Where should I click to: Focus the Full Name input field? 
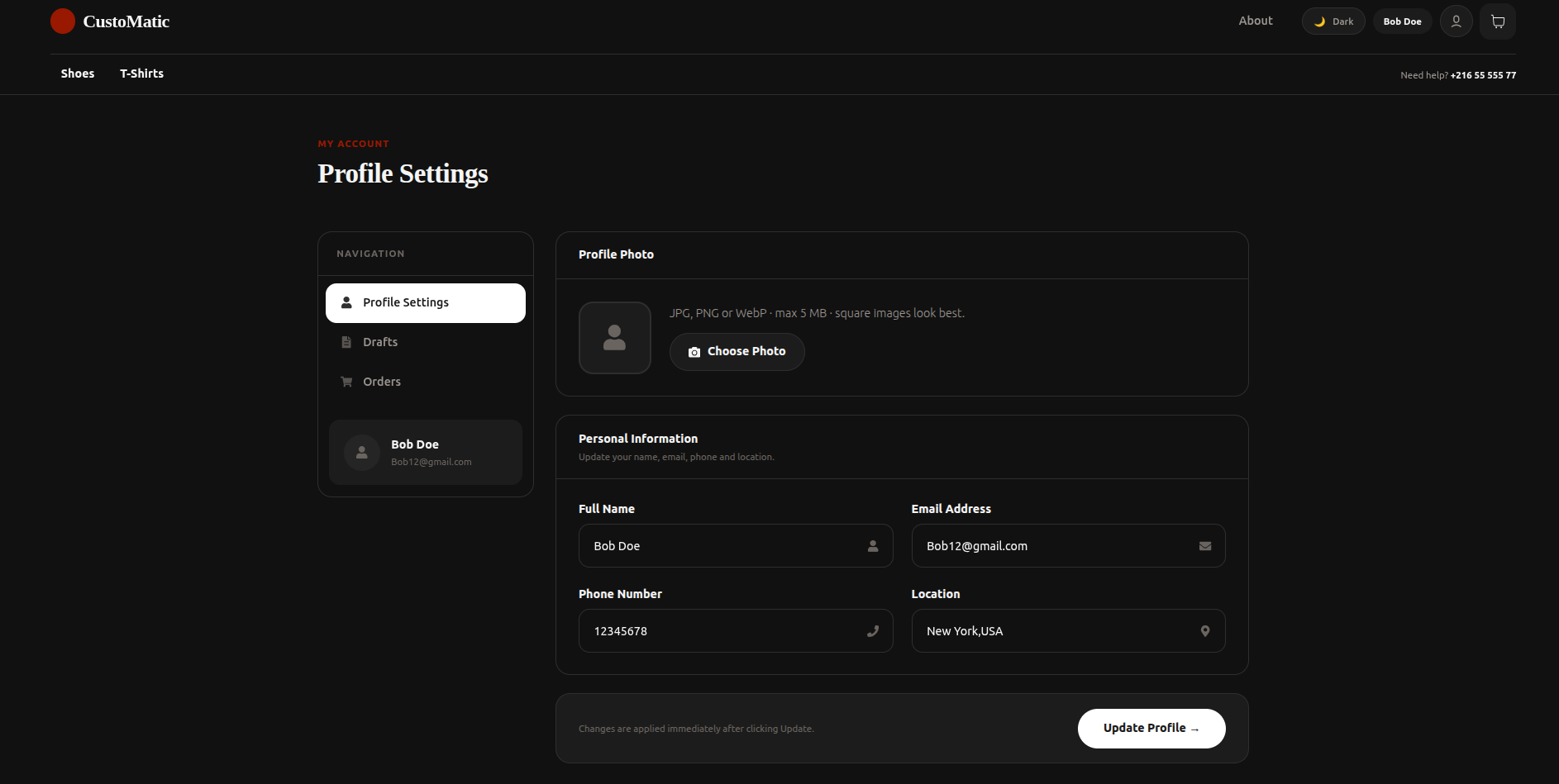click(x=736, y=546)
